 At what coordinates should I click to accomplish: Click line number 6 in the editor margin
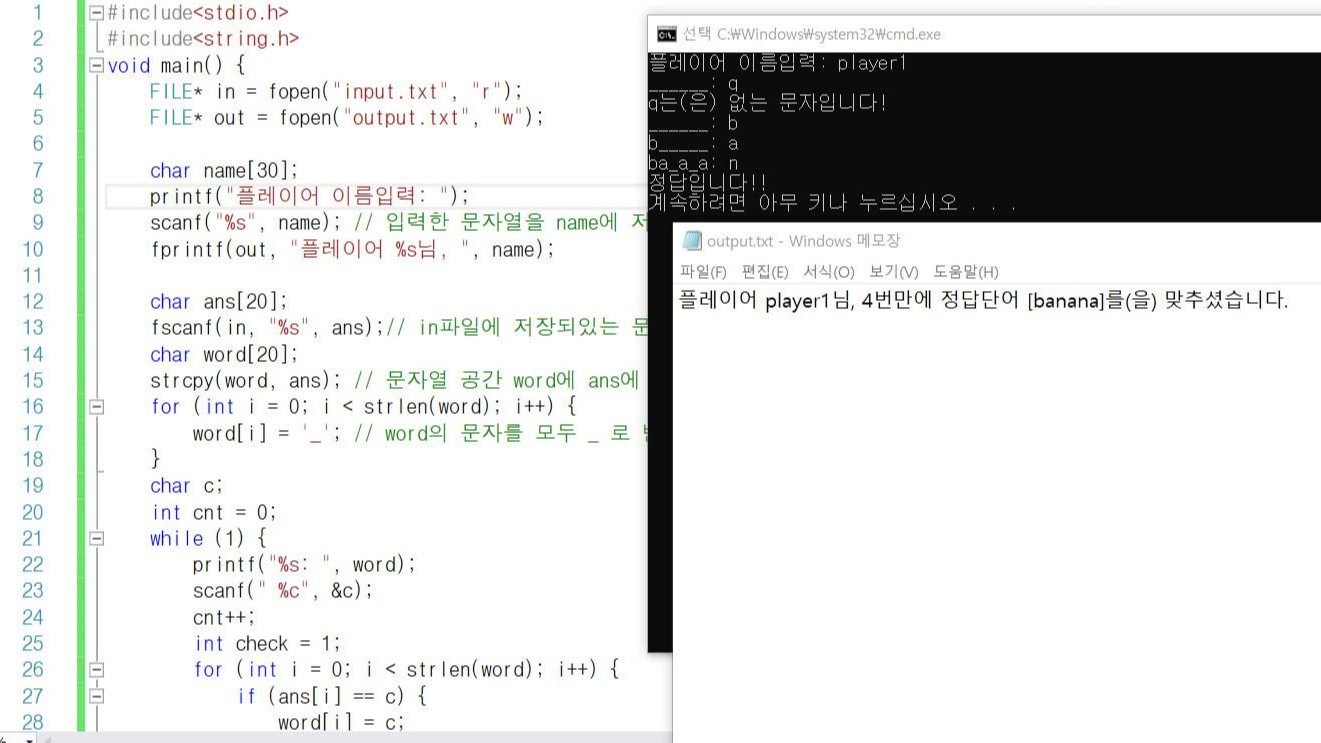[38, 144]
